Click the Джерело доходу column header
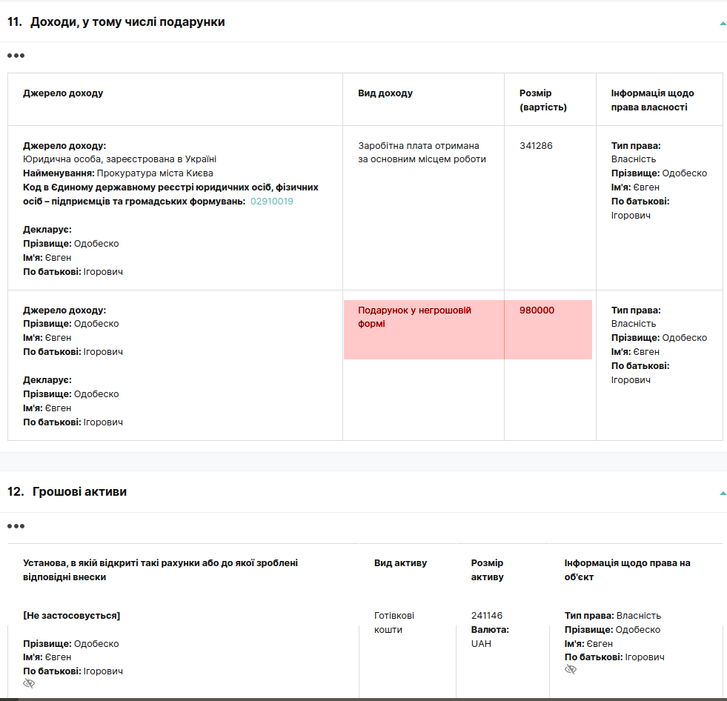The width and height of the screenshot is (727, 701). tap(63, 93)
